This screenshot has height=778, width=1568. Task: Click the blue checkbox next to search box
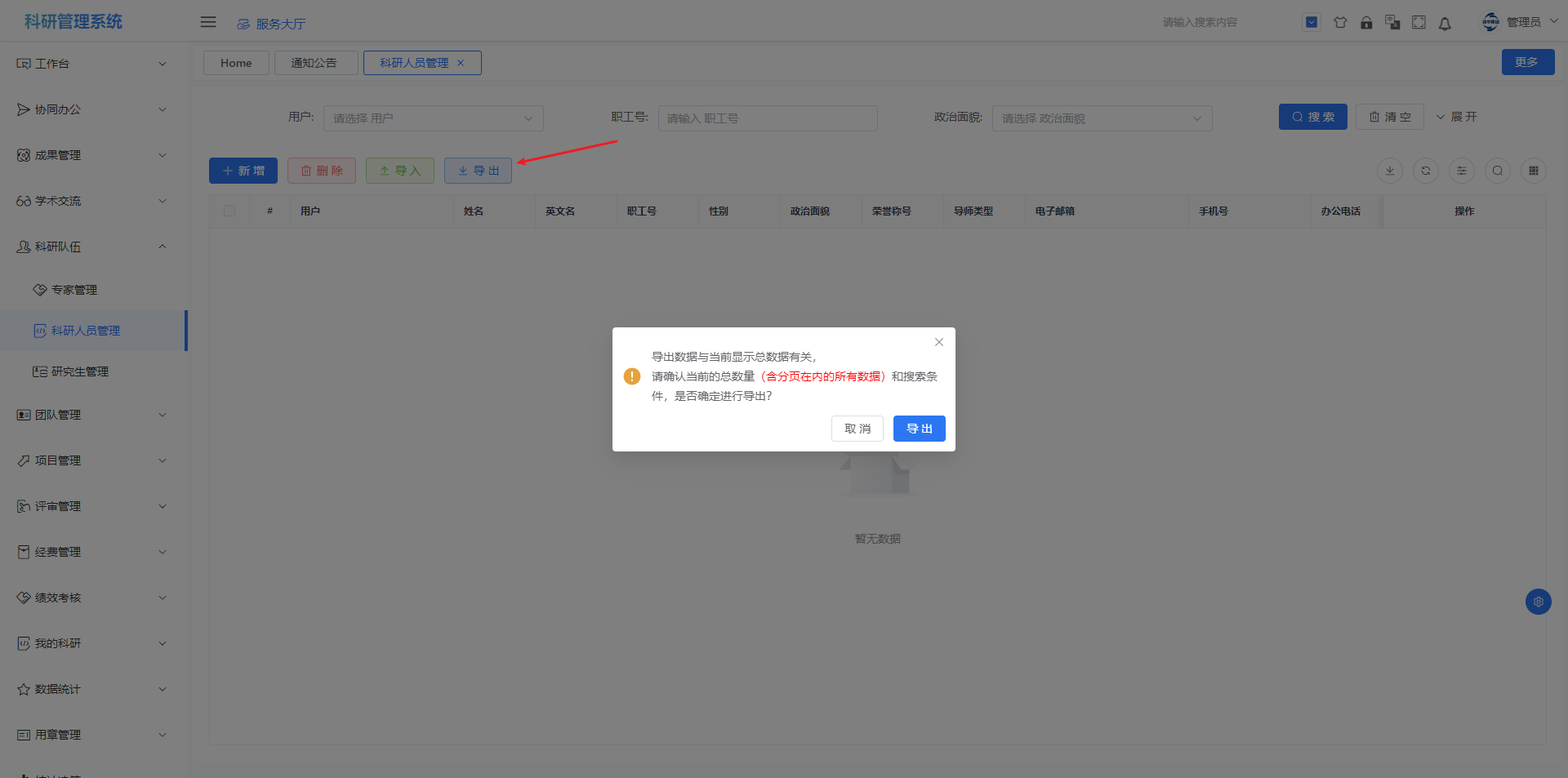click(x=1311, y=23)
